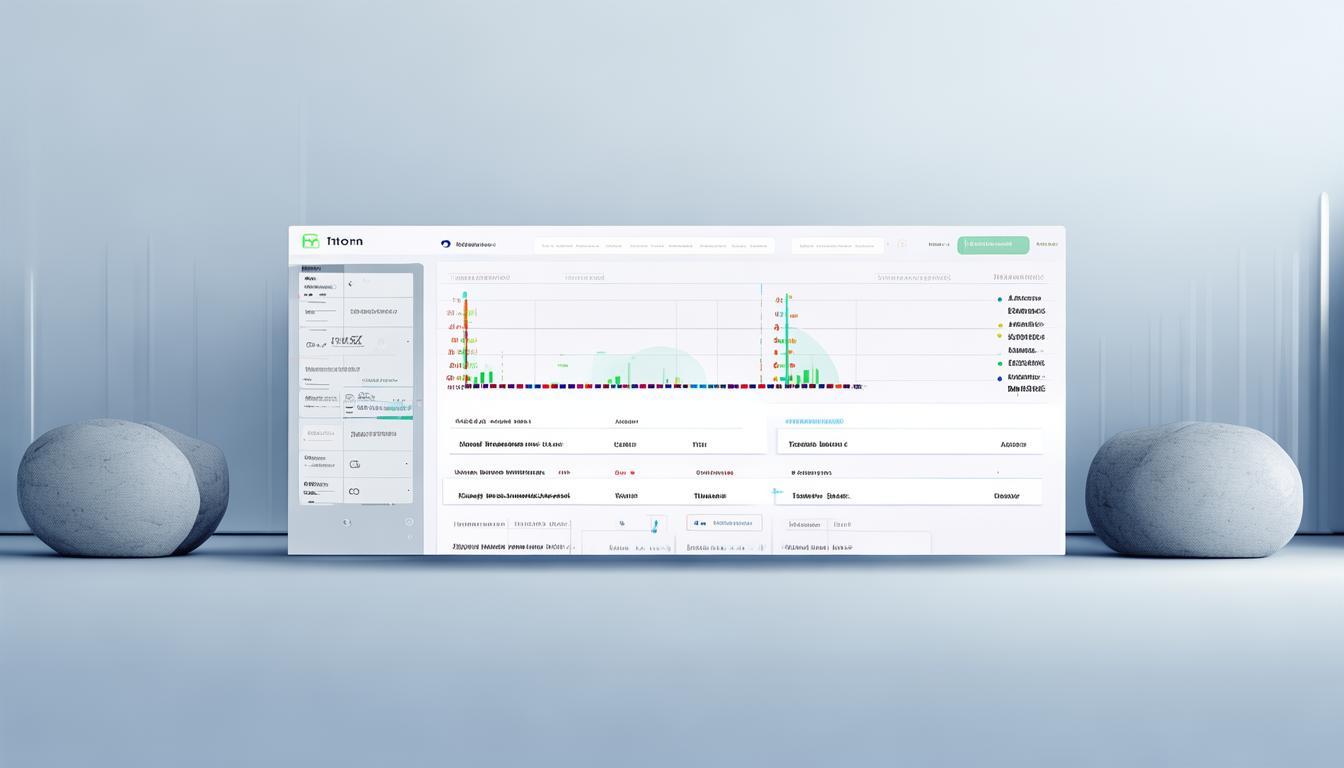Collapse the sidebar using the top left chevron
1344x768 pixels.
(x=350, y=284)
